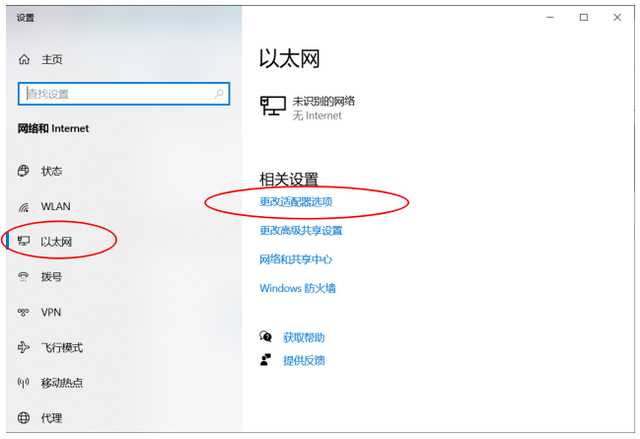The height and width of the screenshot is (439, 640).
Task: Close the 设置 window
Action: [x=617, y=18]
